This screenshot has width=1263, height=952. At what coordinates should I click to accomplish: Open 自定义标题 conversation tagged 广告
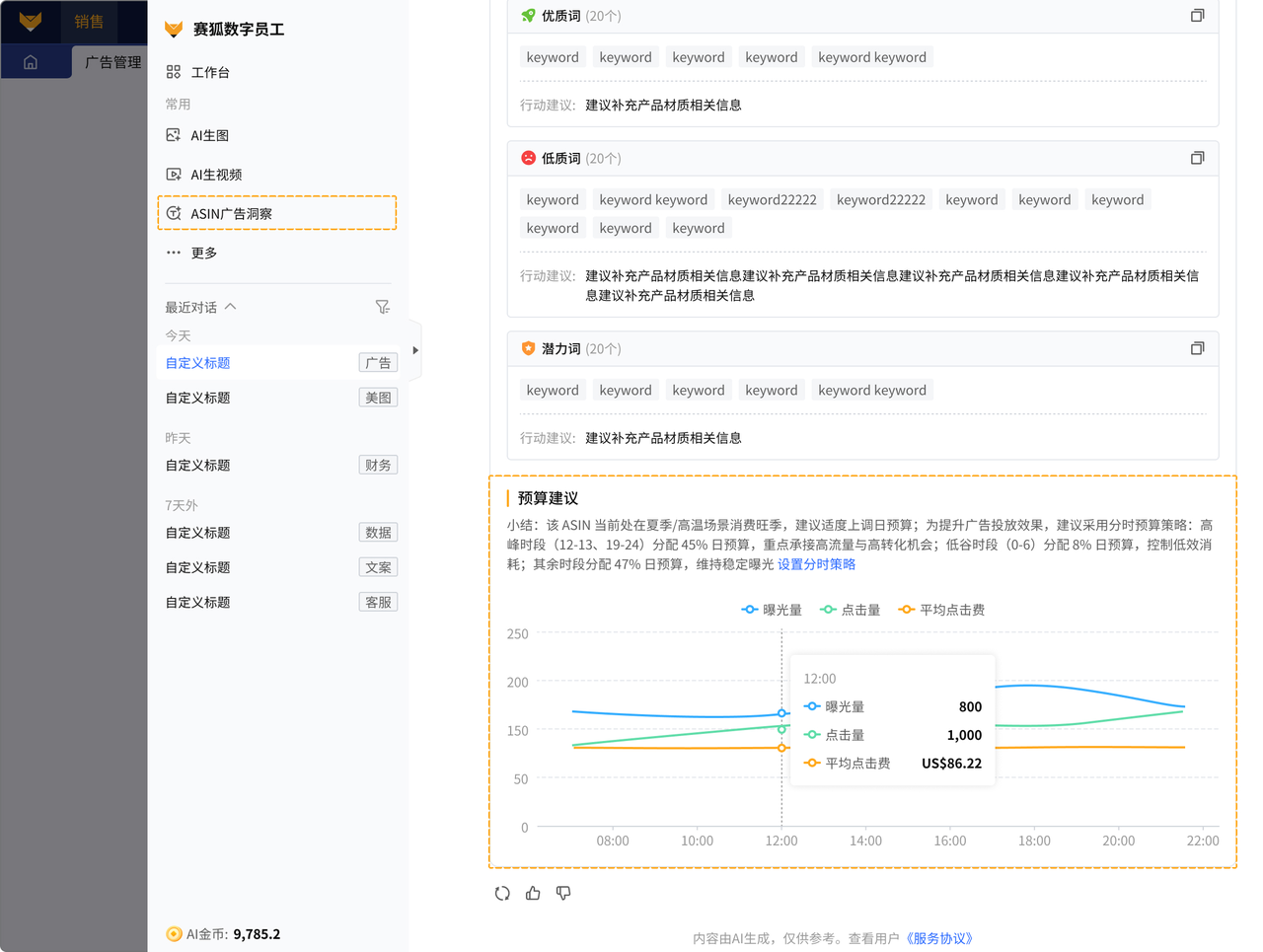281,363
